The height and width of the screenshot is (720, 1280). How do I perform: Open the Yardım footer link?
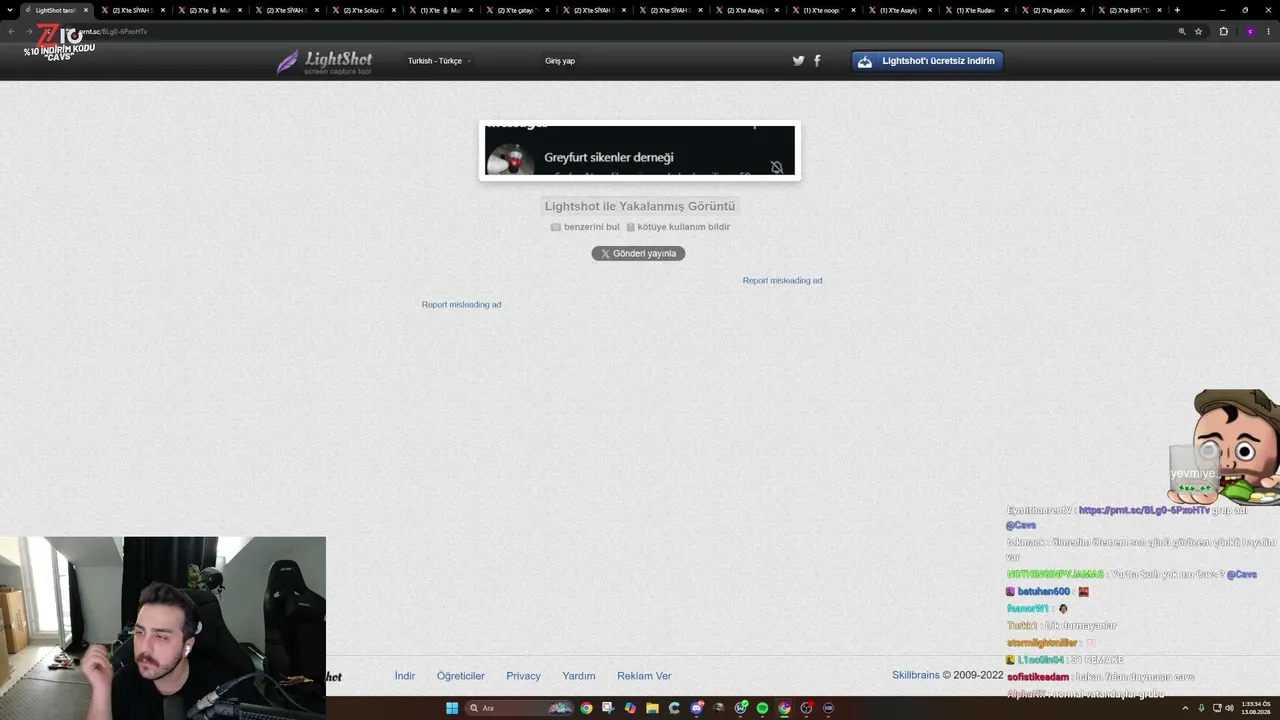click(579, 676)
